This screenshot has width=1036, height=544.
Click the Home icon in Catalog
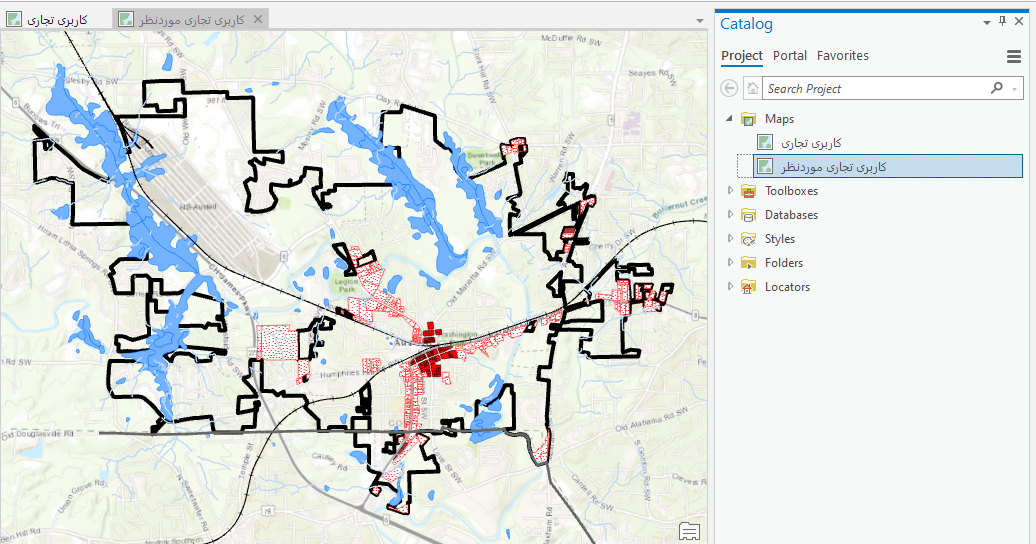[752, 89]
